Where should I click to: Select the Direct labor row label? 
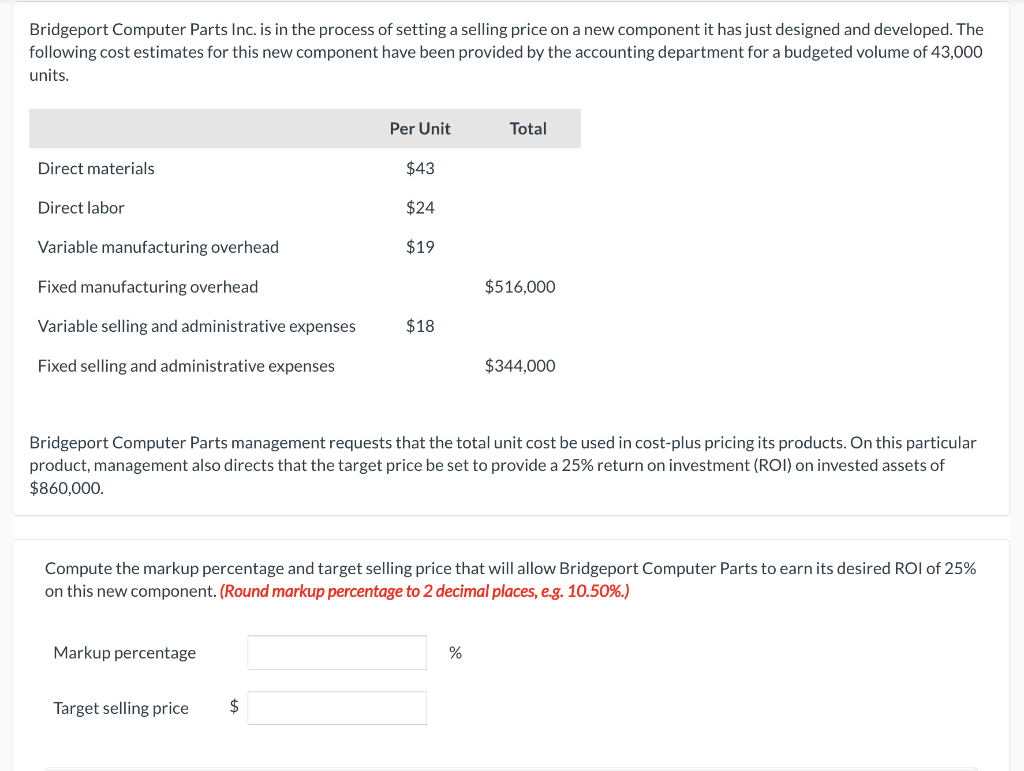81,208
